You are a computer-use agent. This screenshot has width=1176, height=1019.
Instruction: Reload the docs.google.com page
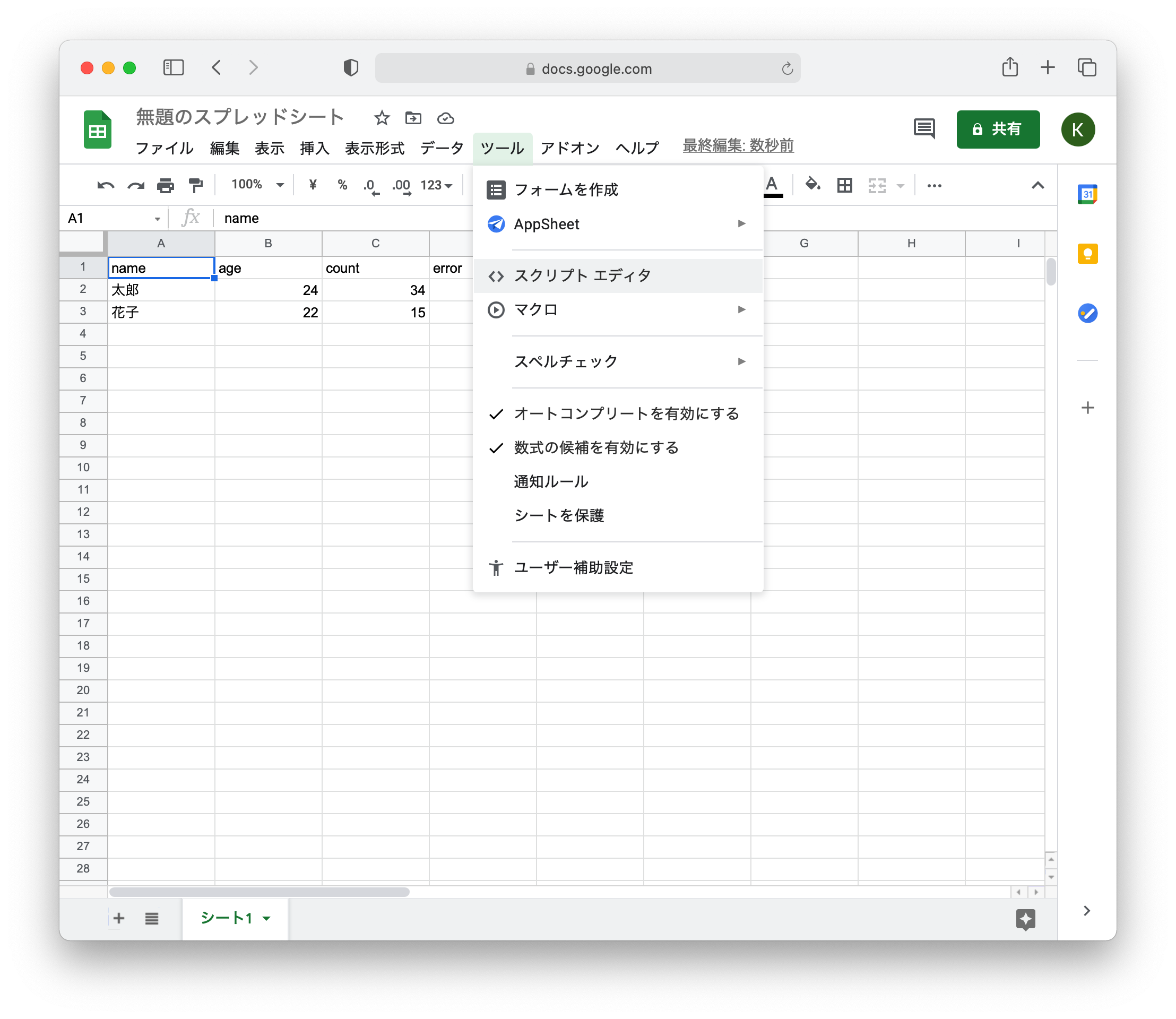tap(787, 69)
